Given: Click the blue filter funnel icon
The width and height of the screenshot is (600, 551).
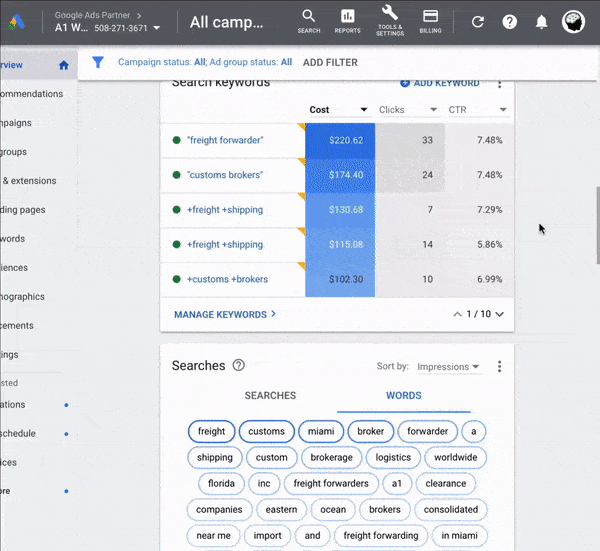Looking at the screenshot, I should click(98, 62).
